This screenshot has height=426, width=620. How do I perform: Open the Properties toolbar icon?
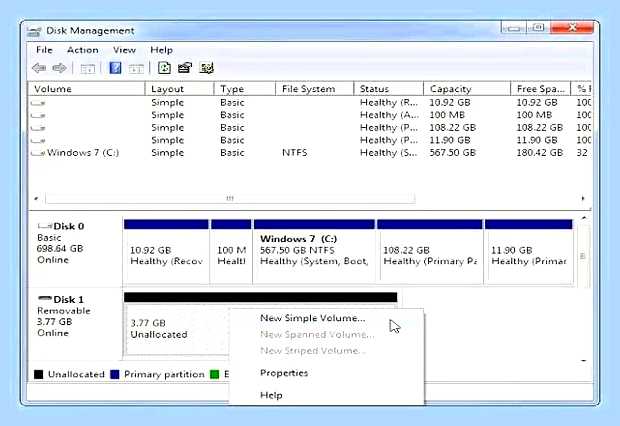(x=185, y=68)
